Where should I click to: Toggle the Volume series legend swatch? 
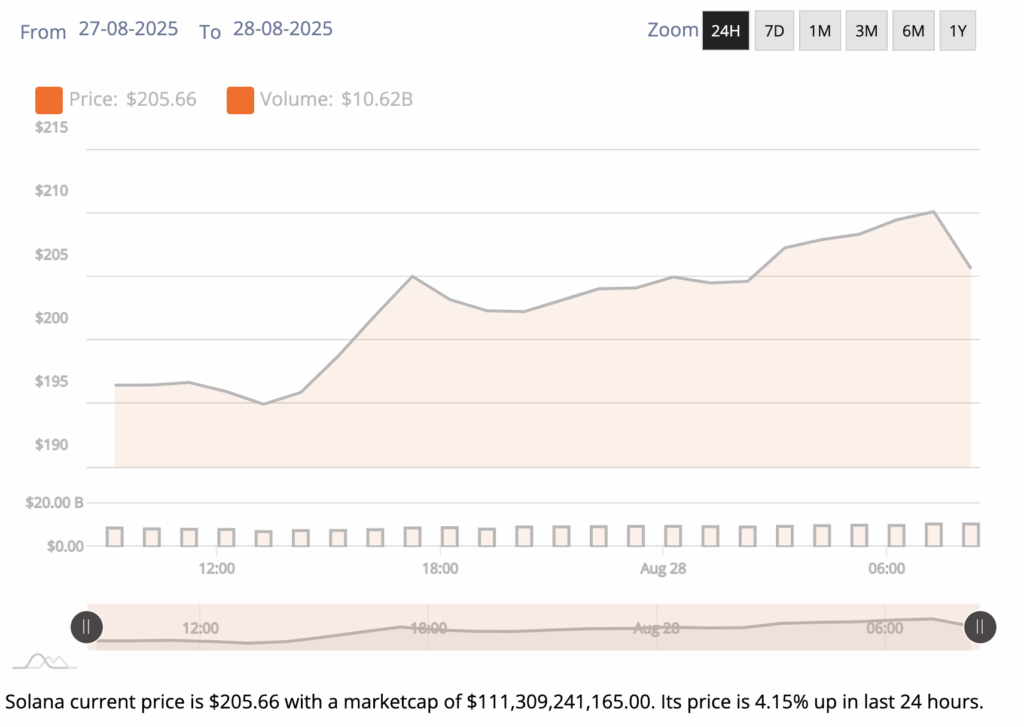tap(240, 100)
